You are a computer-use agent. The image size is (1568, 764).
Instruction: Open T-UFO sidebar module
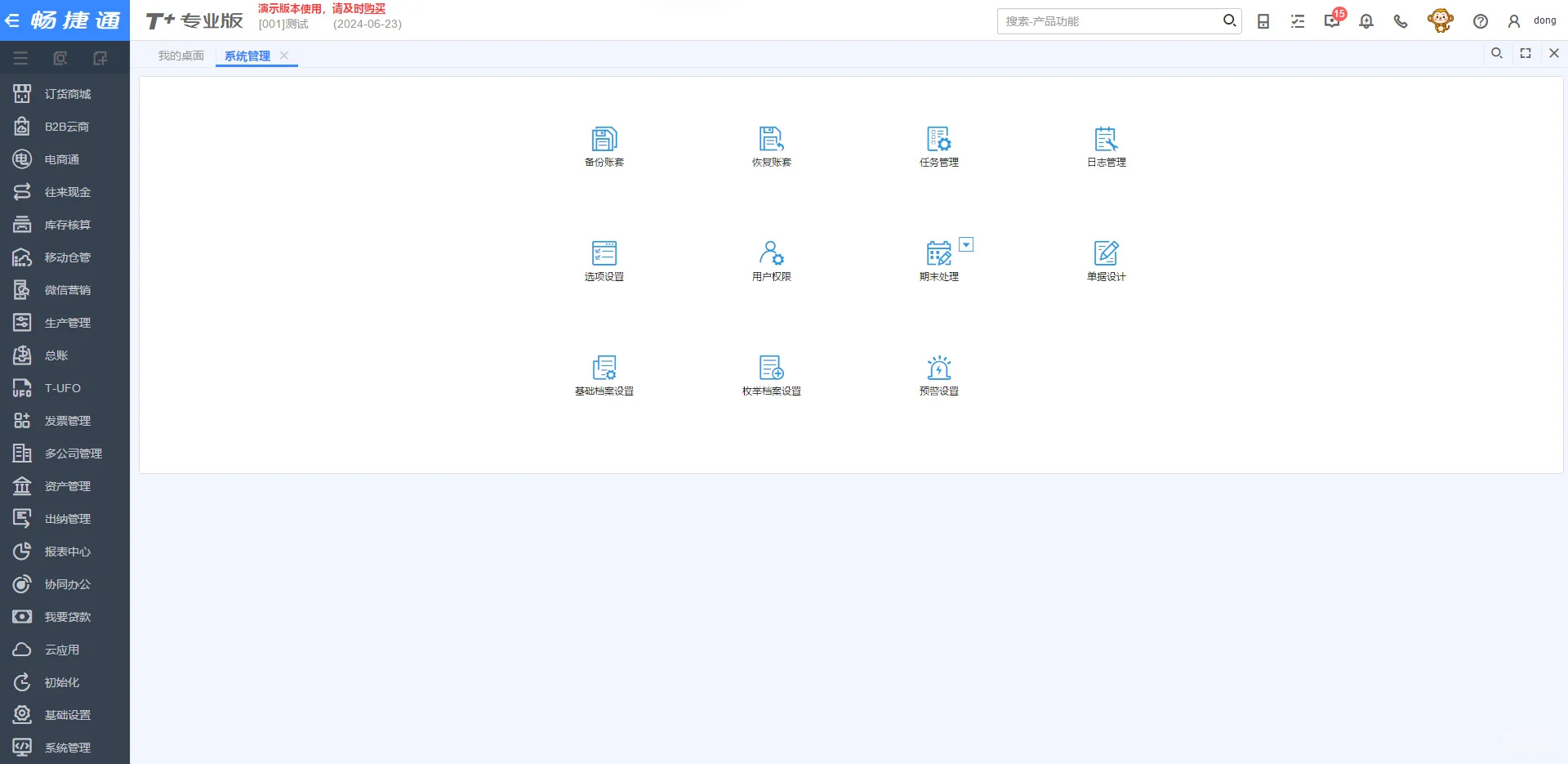tap(65, 388)
